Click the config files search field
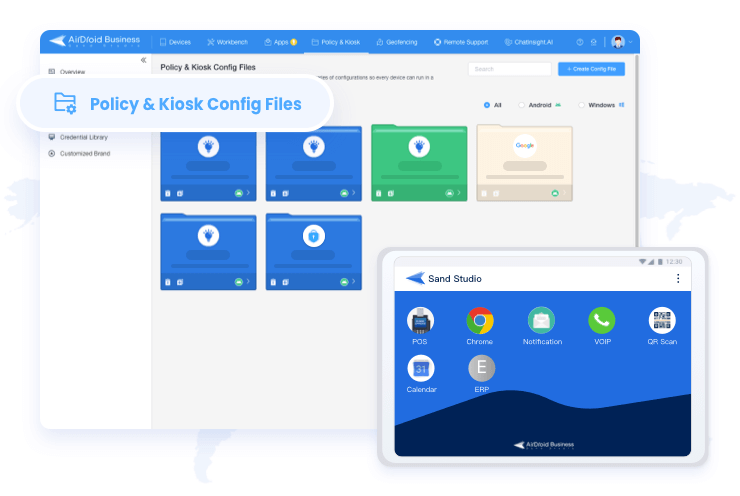740x496 pixels. click(x=509, y=69)
